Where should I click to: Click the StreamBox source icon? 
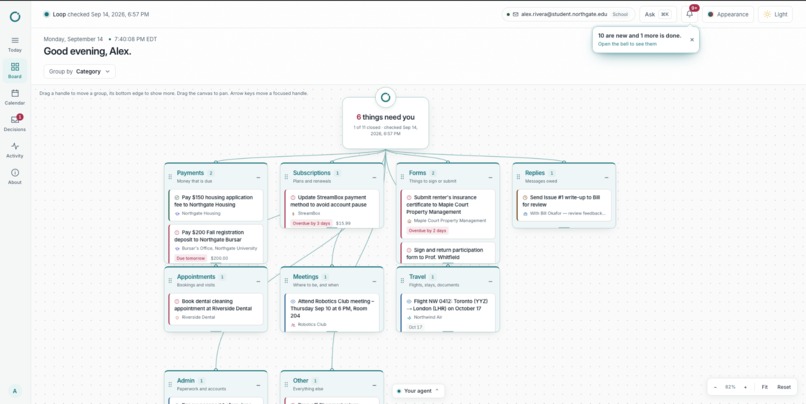[293, 213]
